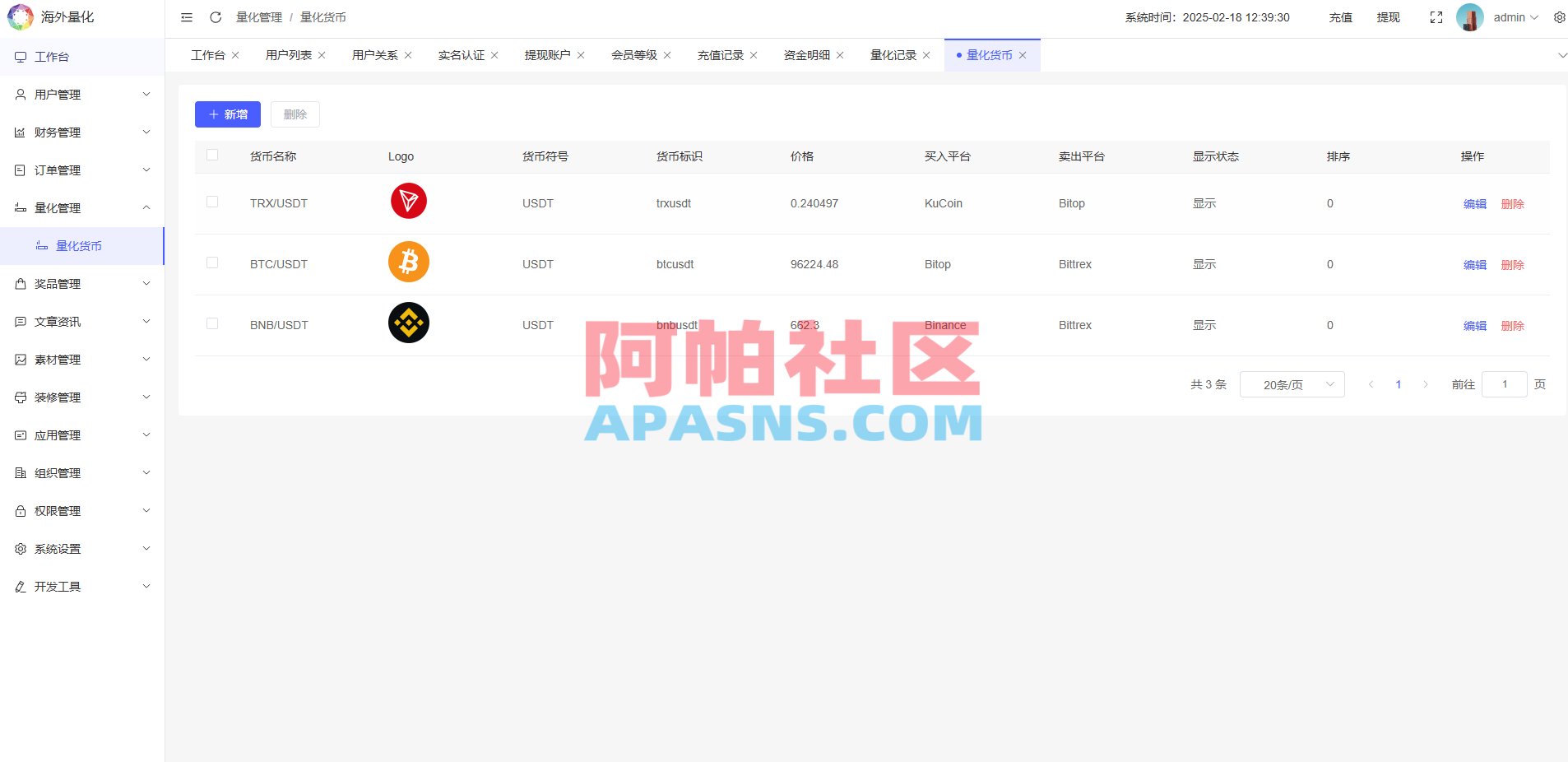Image resolution: width=1568 pixels, height=762 pixels.
Task: Click the 新增 button to add a currency
Action: click(227, 114)
